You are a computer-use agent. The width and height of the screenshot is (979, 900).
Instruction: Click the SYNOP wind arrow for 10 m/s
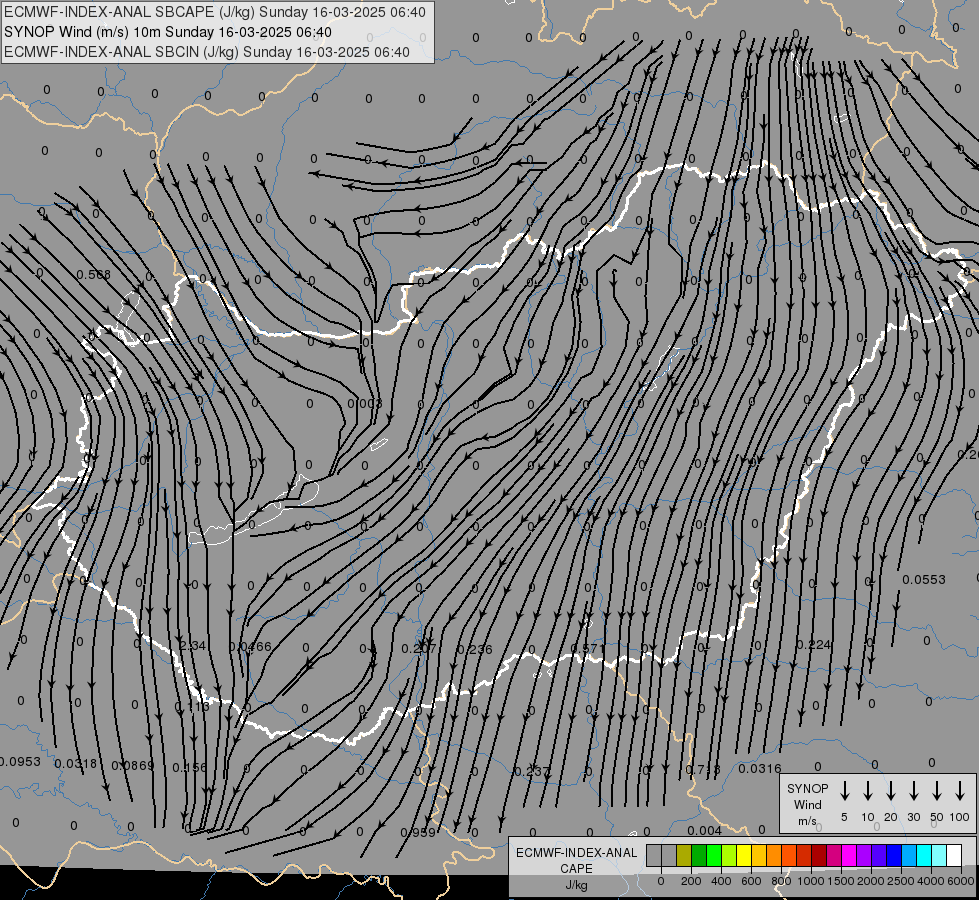click(x=868, y=790)
